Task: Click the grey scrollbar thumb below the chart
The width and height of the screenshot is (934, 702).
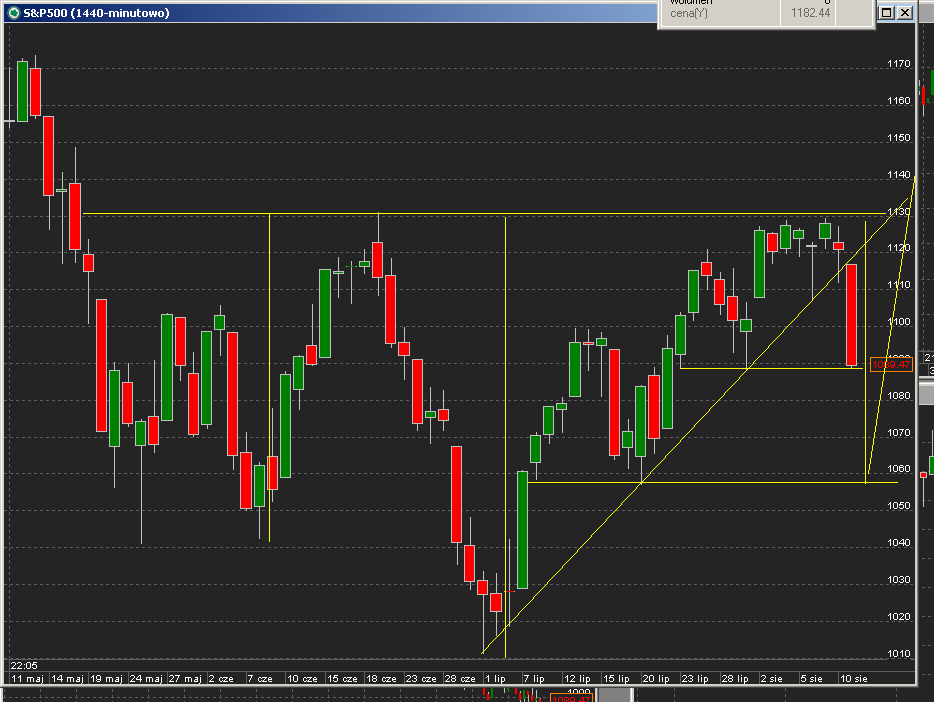Action: click(614, 695)
